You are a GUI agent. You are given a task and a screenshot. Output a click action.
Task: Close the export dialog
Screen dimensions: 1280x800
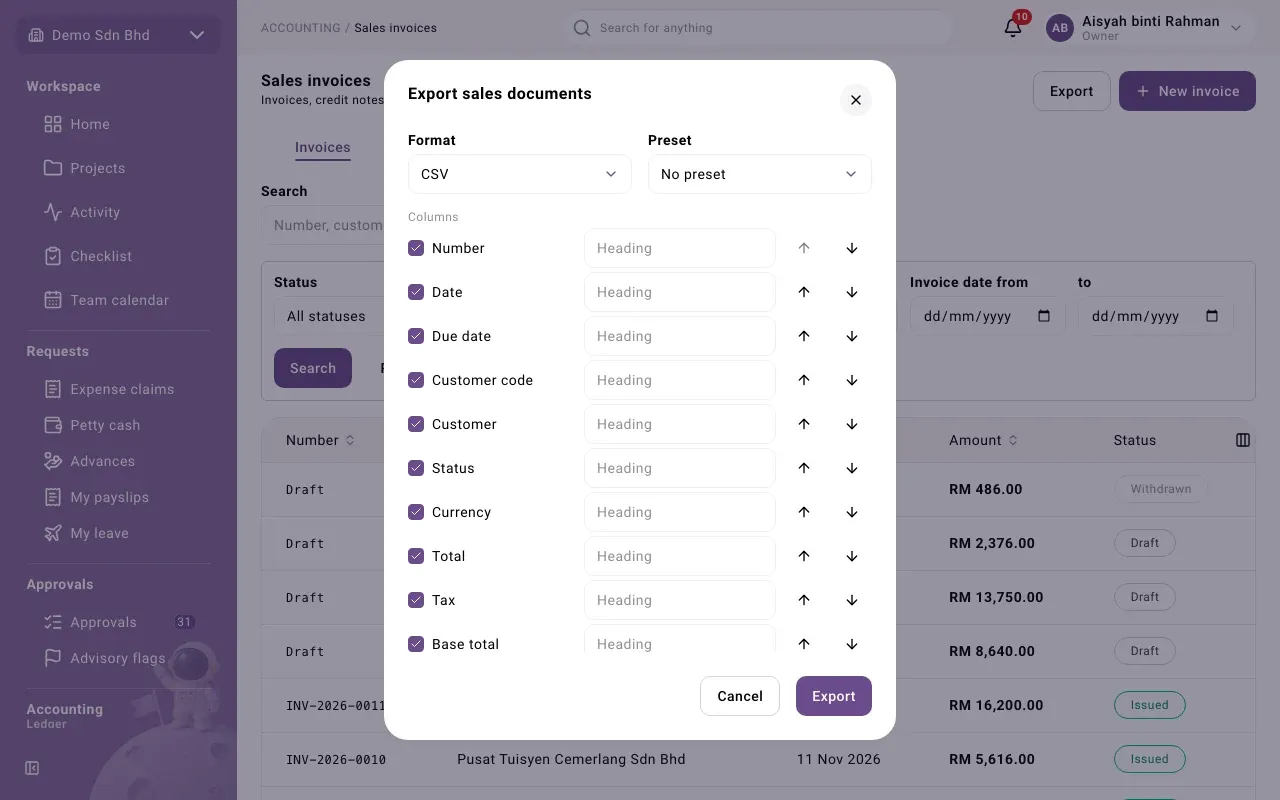click(x=856, y=100)
